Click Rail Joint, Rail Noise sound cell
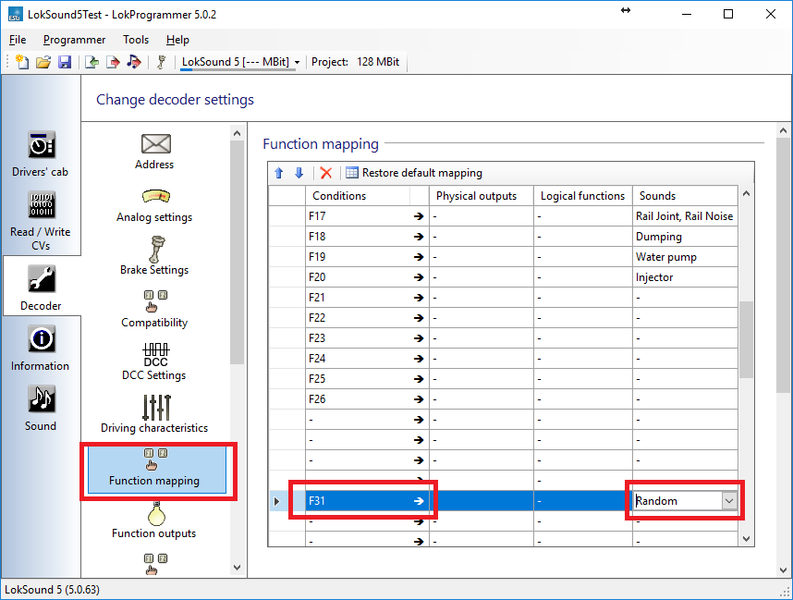This screenshot has width=793, height=600. pos(685,216)
